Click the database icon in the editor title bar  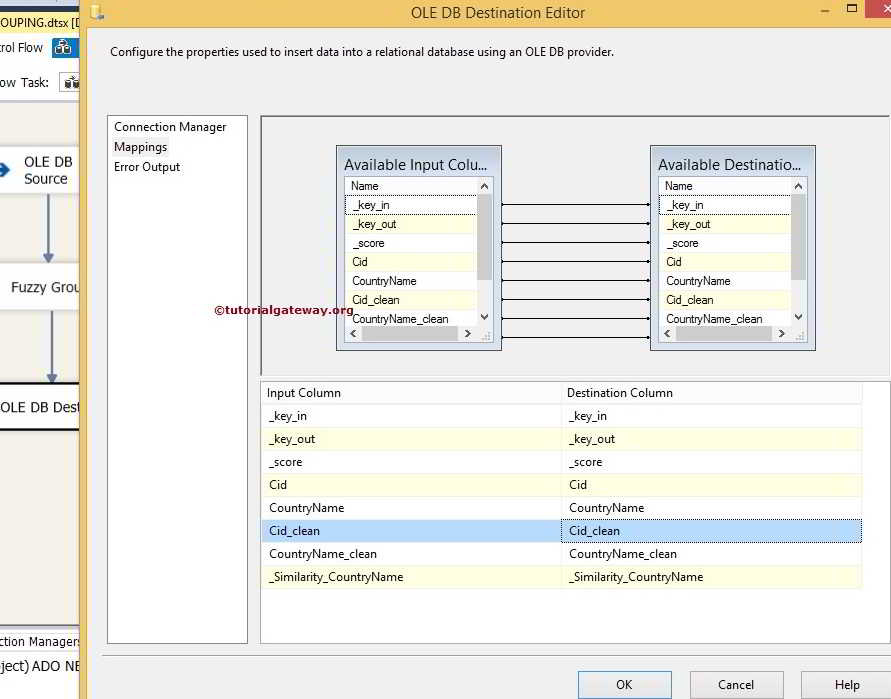click(x=97, y=12)
